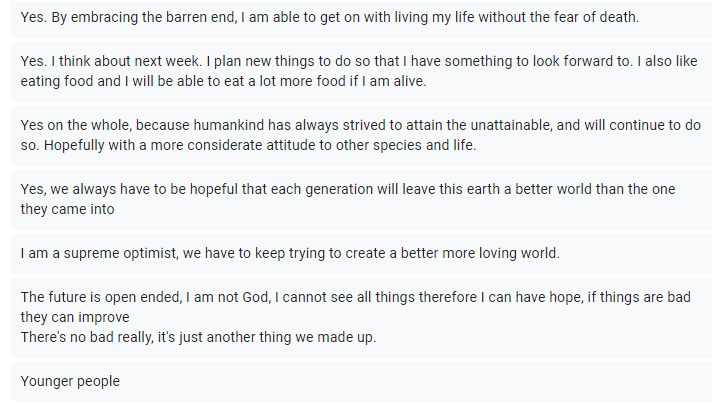Image resolution: width=712 pixels, height=403 pixels.
Task: Click the phrase 'fear of death'
Action: click(596, 18)
